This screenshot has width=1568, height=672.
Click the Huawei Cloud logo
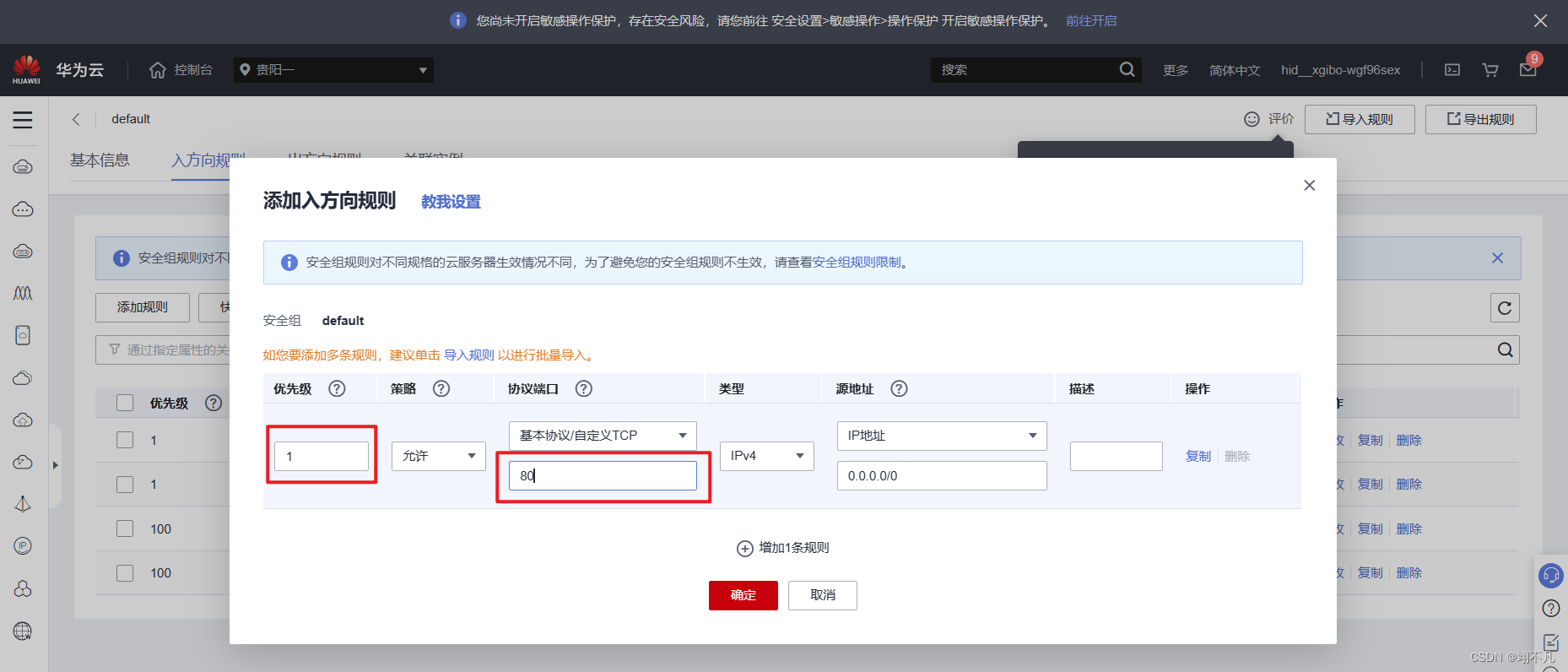(26, 69)
